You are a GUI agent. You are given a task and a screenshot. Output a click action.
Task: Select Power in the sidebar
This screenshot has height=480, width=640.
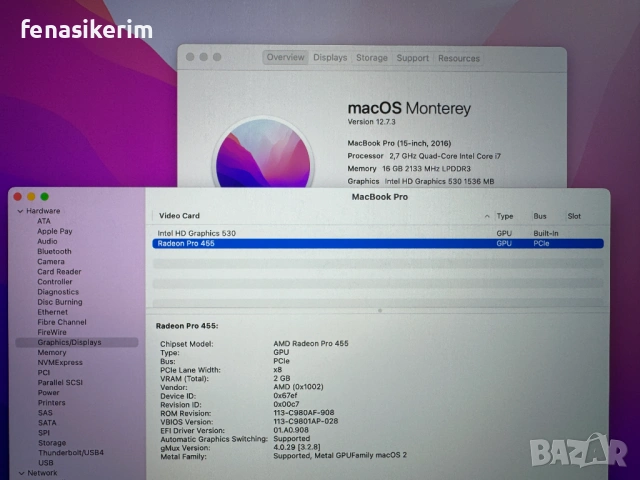[x=49, y=393]
